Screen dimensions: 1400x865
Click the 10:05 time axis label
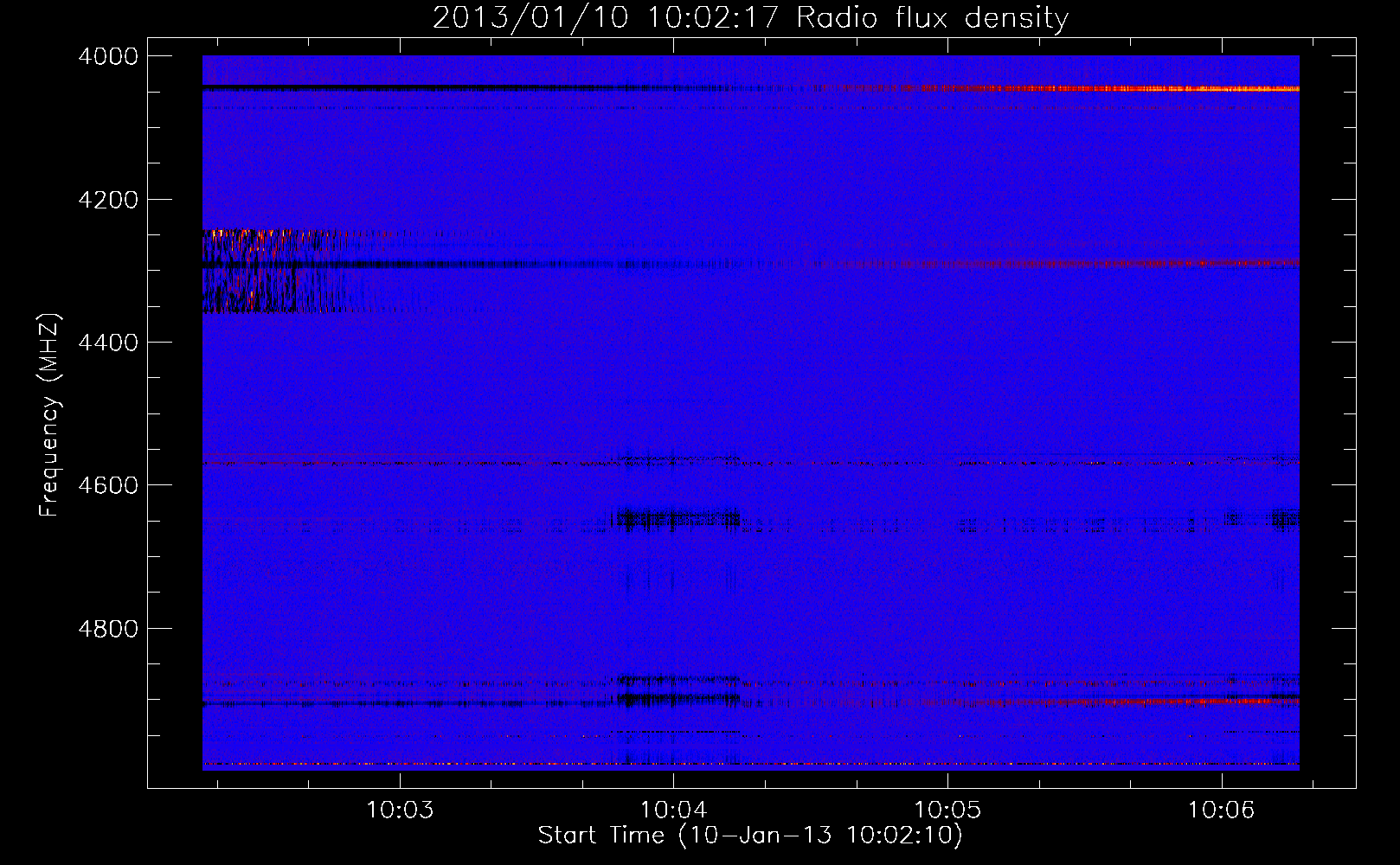tap(947, 811)
